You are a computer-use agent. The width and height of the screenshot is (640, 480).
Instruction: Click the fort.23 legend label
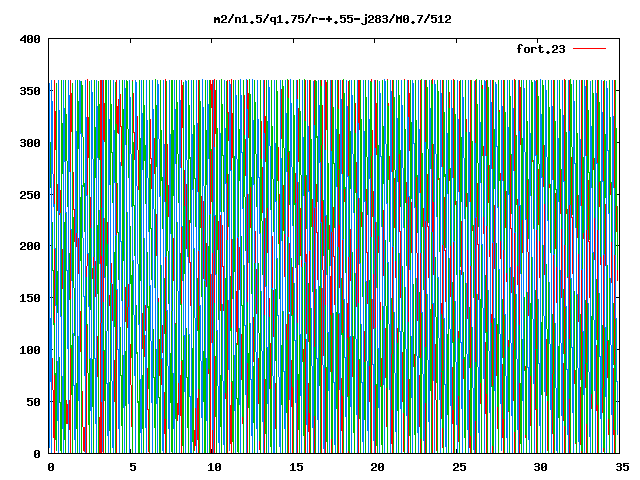coord(541,49)
